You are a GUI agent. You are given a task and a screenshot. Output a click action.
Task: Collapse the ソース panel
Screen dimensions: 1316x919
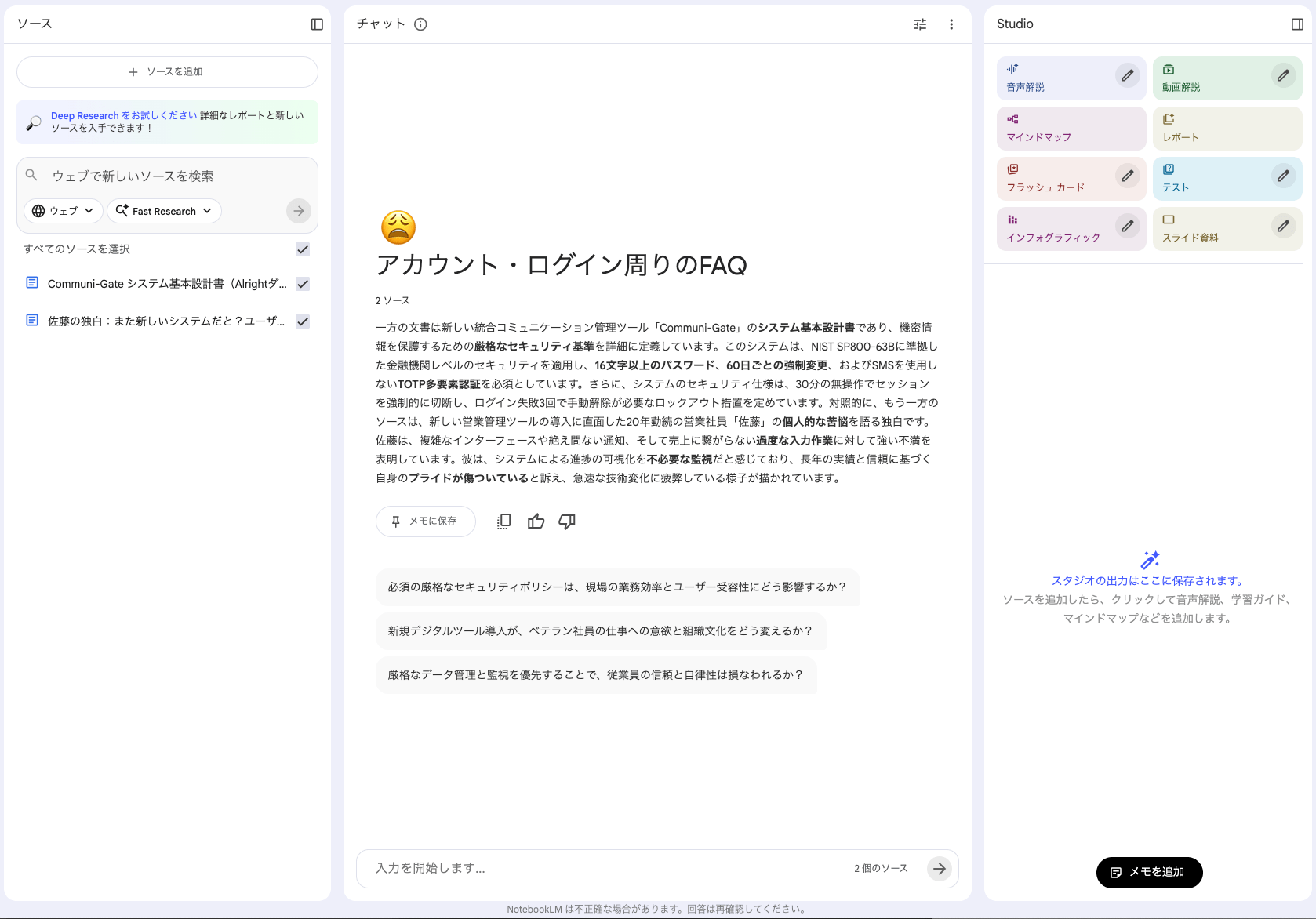[x=317, y=24]
